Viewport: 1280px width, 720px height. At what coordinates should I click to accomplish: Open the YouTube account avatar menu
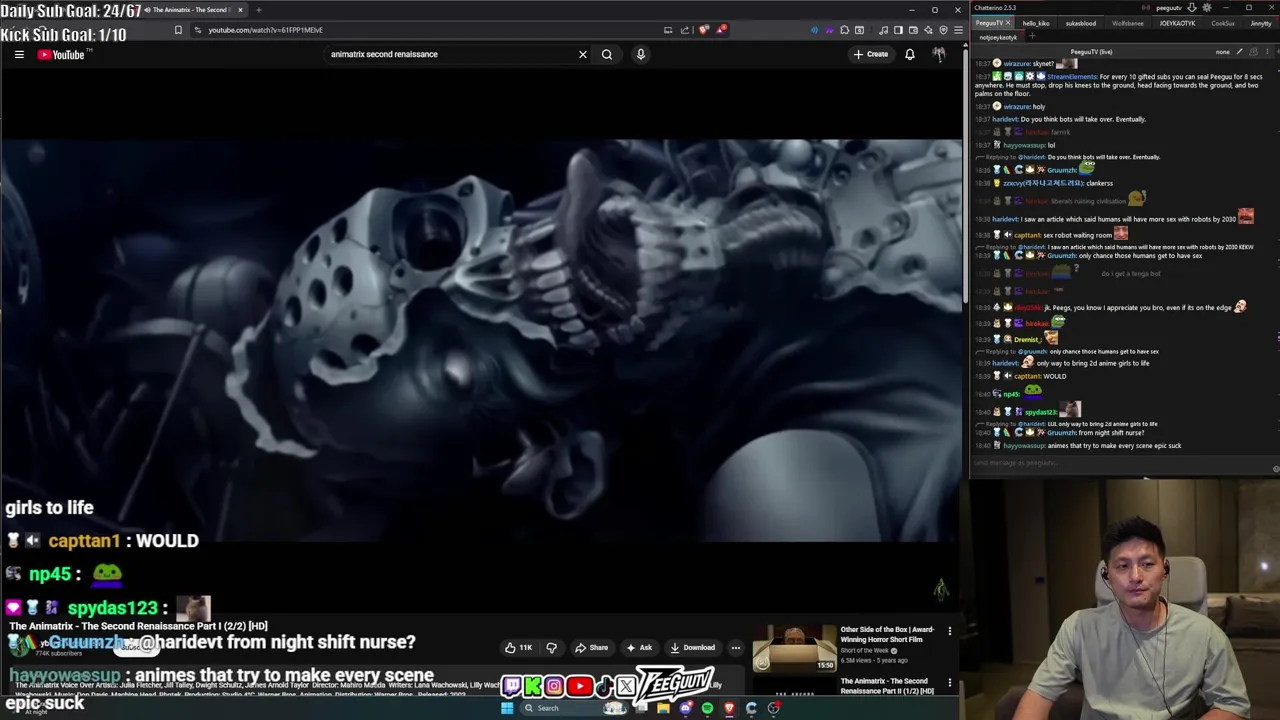point(939,54)
